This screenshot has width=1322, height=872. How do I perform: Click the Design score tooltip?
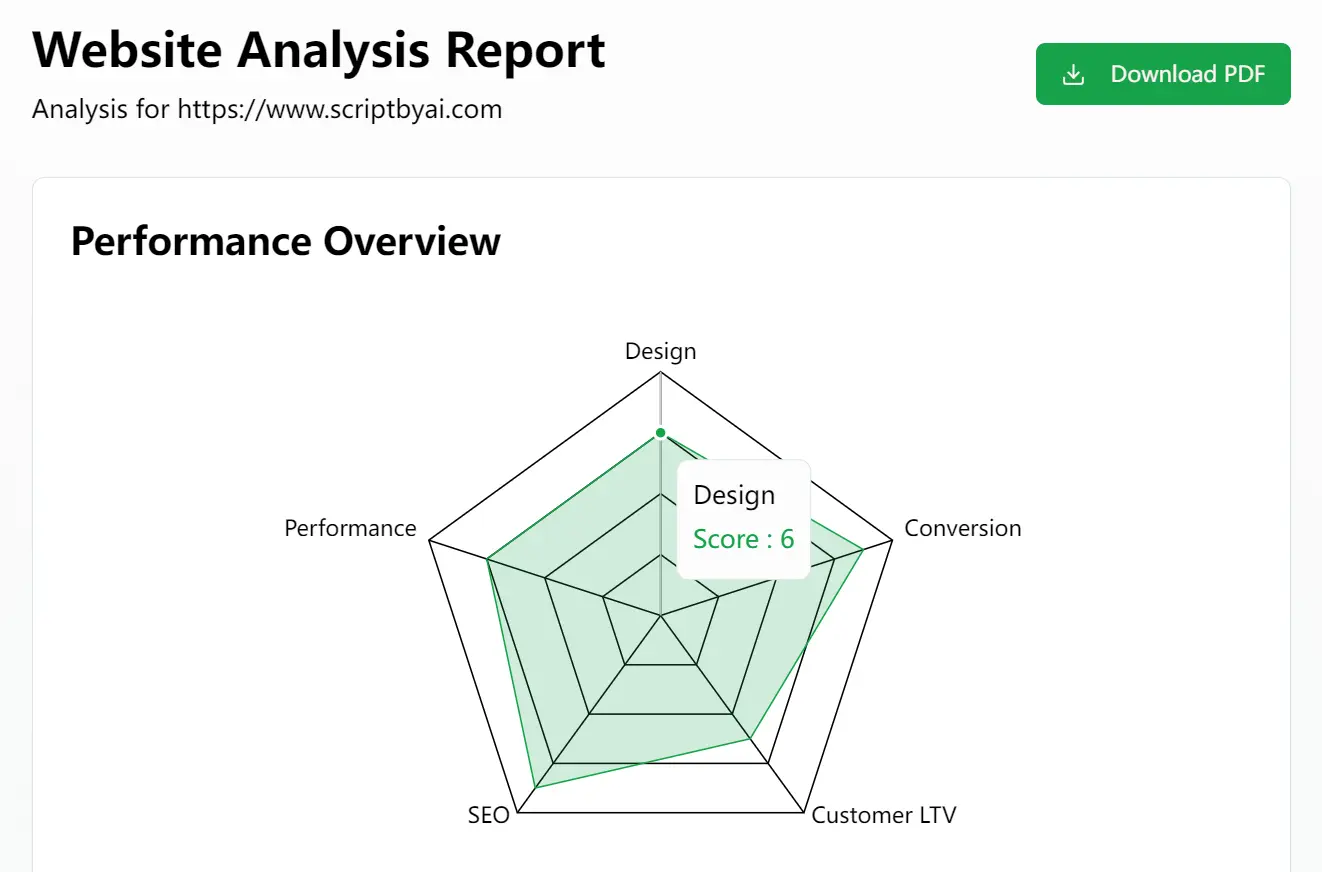point(743,518)
